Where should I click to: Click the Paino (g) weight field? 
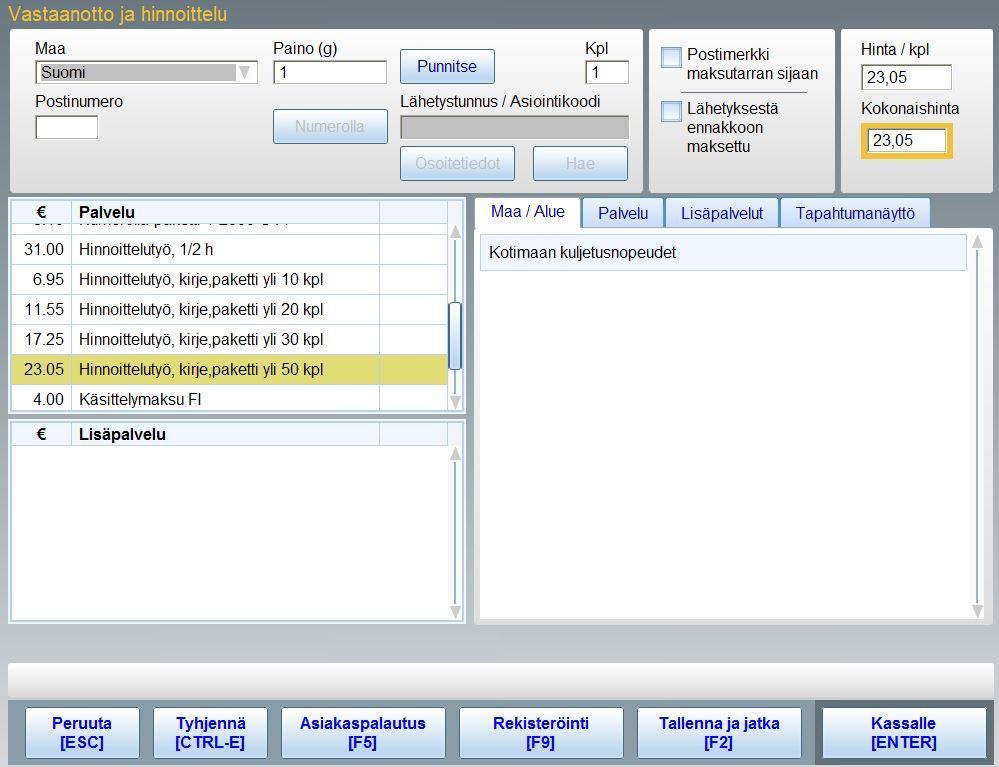coord(330,73)
